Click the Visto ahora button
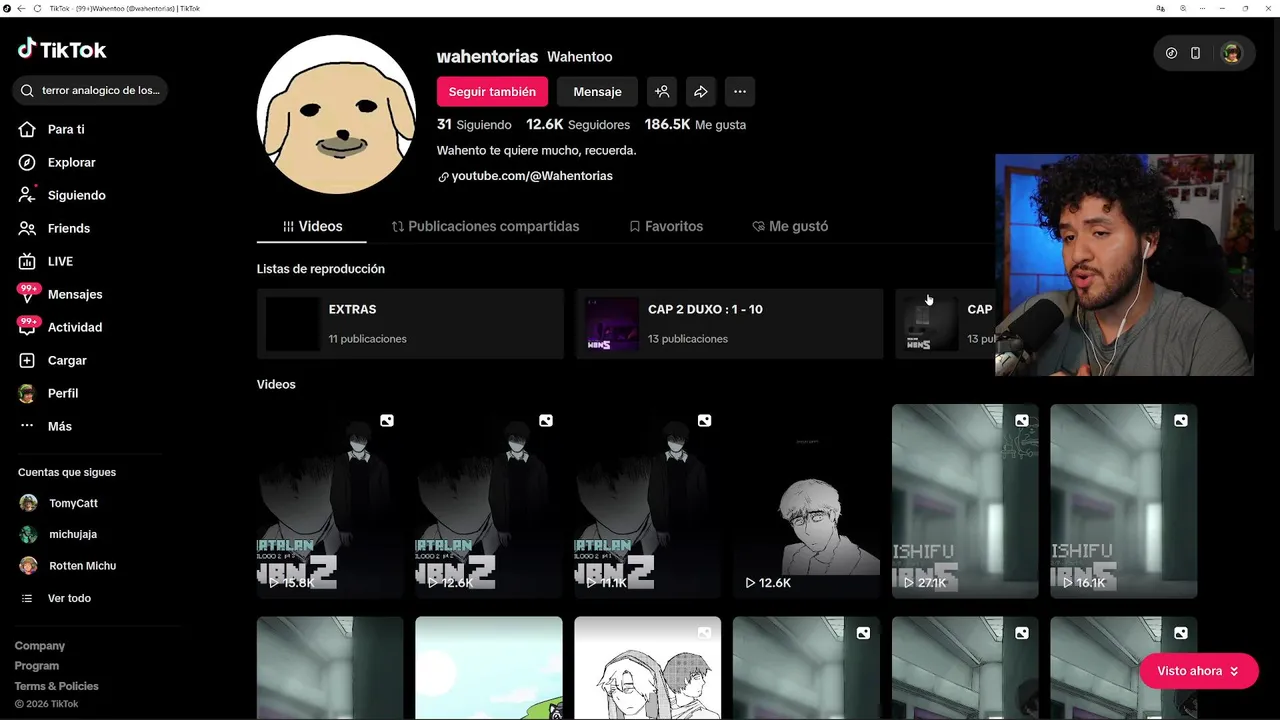Viewport: 1280px width, 720px height. tap(1198, 671)
